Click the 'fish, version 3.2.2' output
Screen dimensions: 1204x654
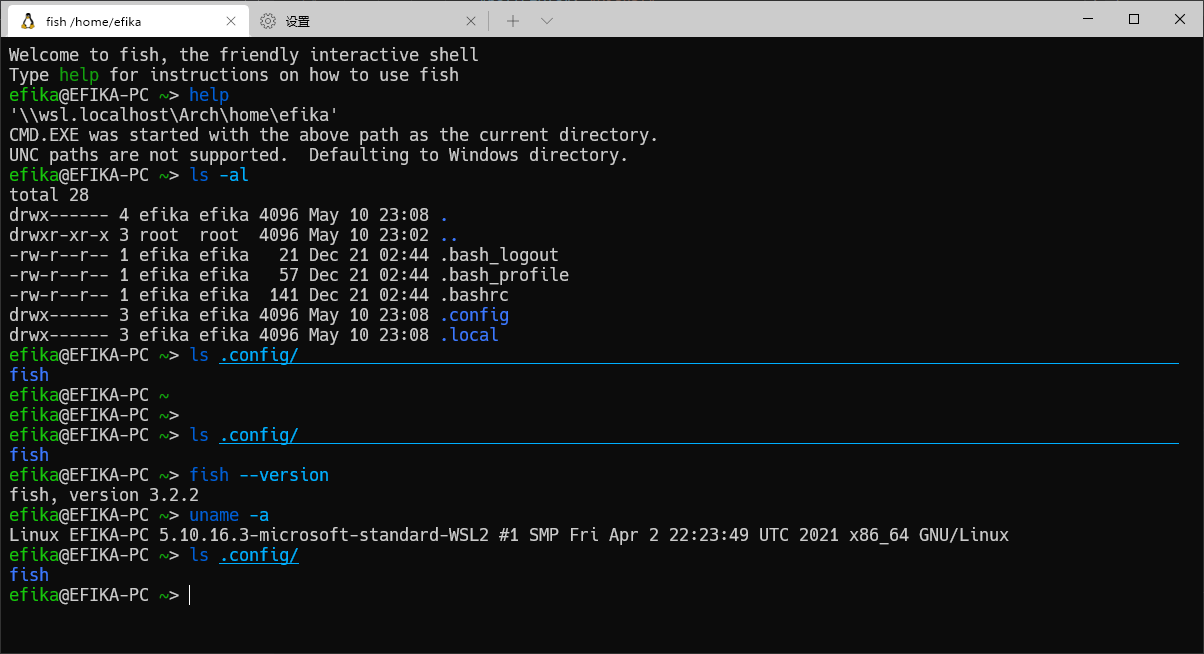tap(104, 495)
